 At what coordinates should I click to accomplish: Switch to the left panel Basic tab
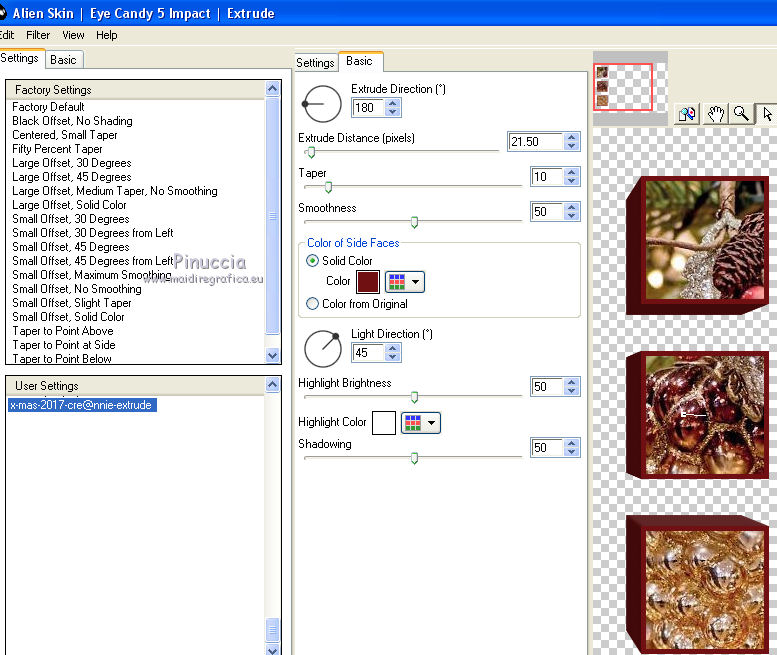(x=63, y=60)
